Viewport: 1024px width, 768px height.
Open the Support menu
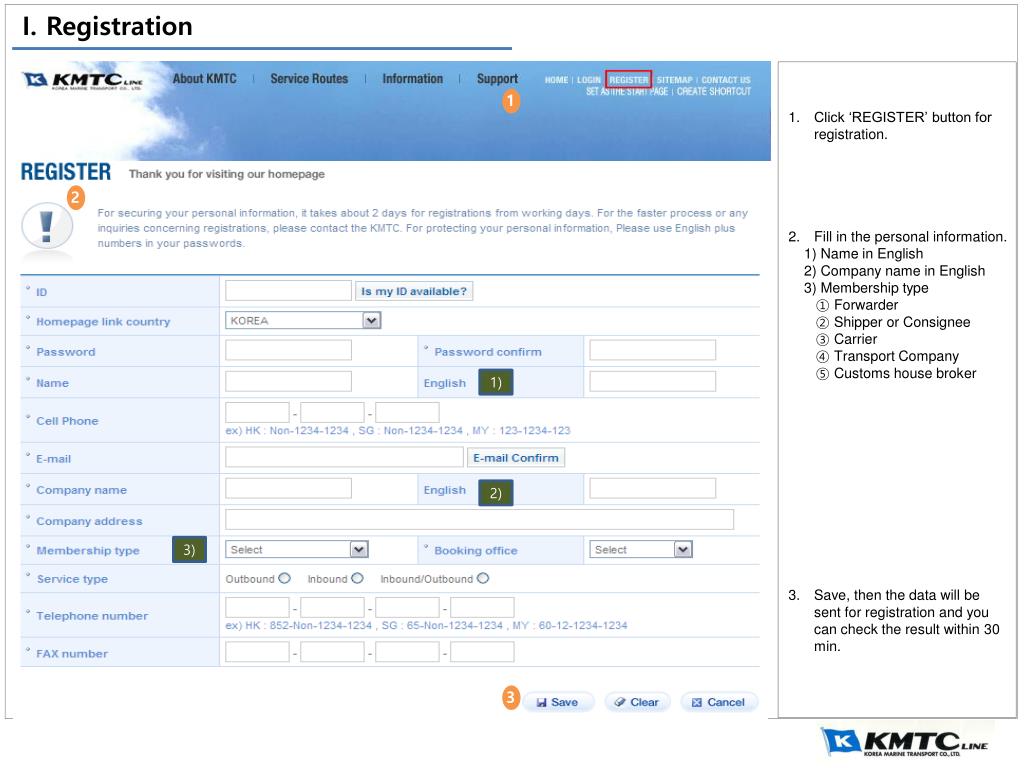(497, 79)
